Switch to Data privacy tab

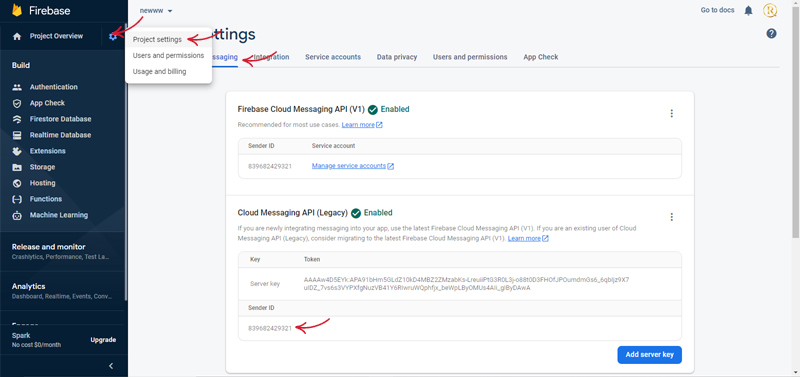397,57
